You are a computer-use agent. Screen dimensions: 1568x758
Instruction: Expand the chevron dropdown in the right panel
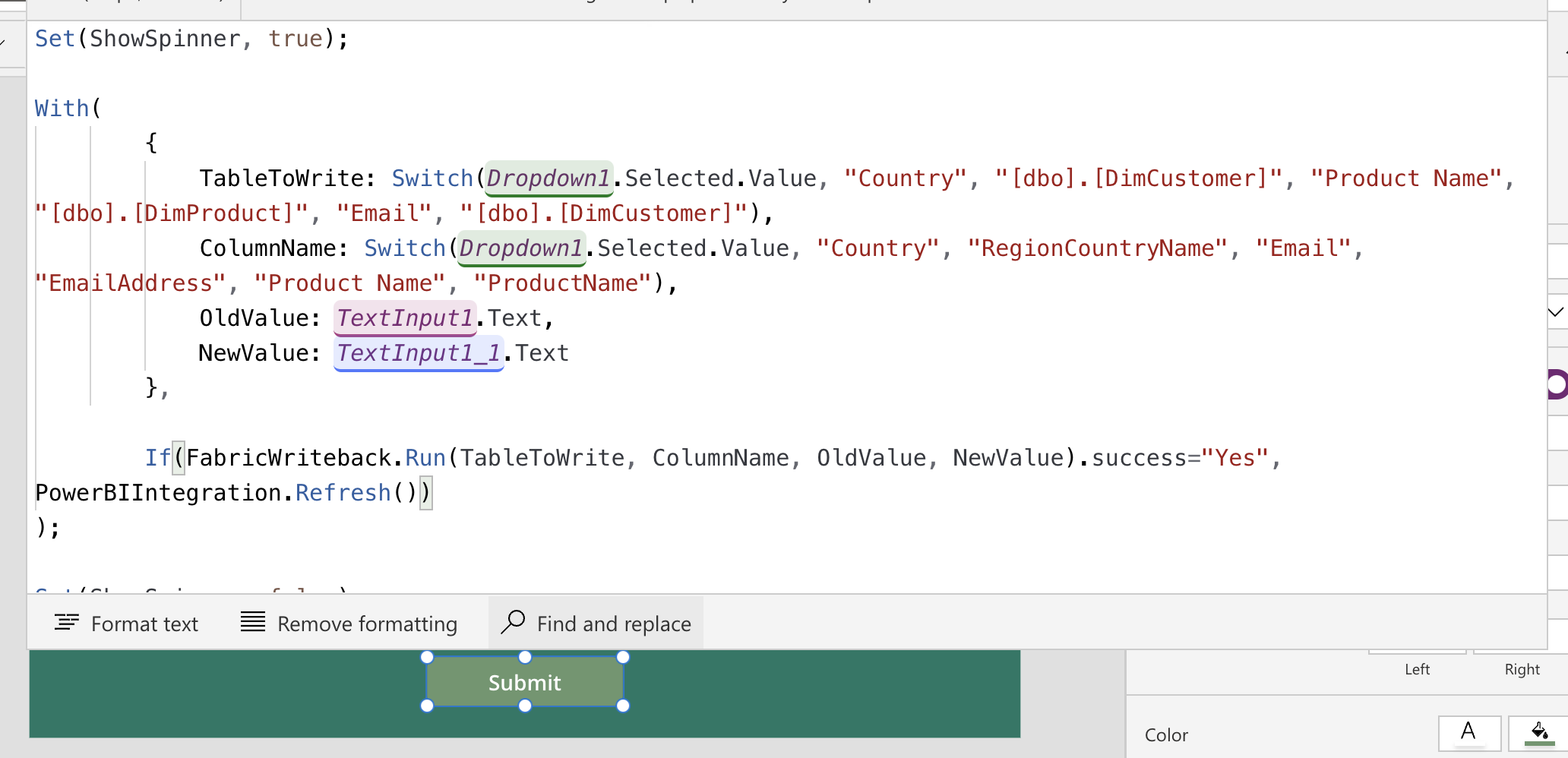point(1555,312)
